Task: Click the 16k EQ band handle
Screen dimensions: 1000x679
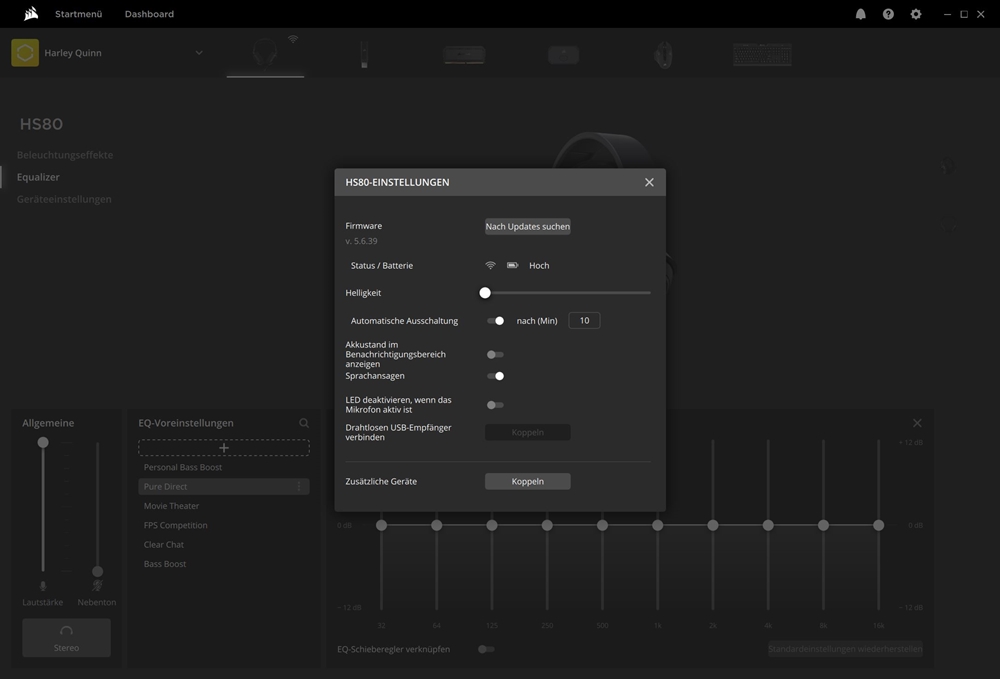Action: (x=879, y=525)
